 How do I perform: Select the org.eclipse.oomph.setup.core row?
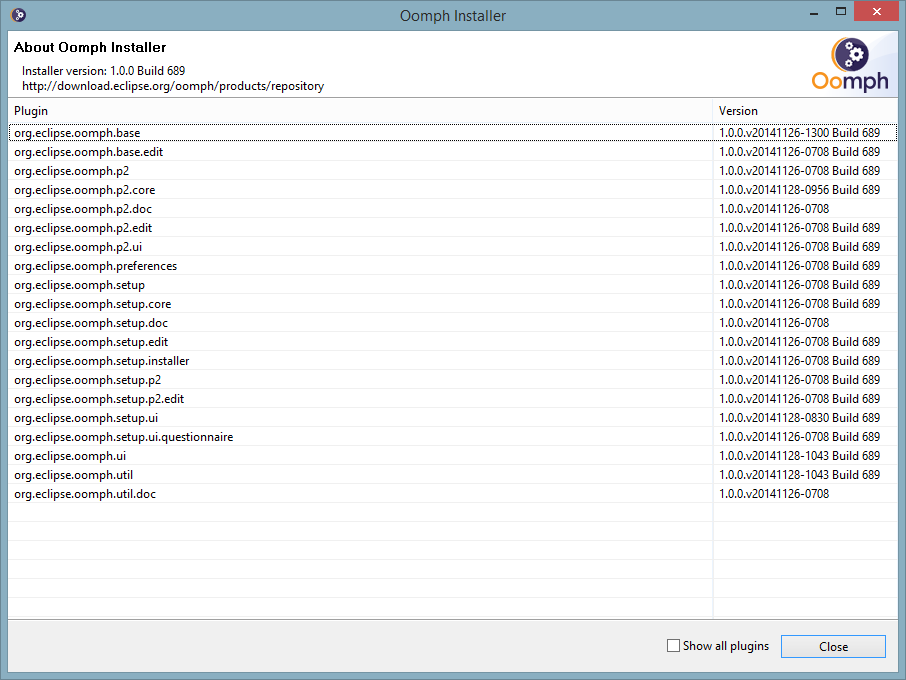pos(453,304)
